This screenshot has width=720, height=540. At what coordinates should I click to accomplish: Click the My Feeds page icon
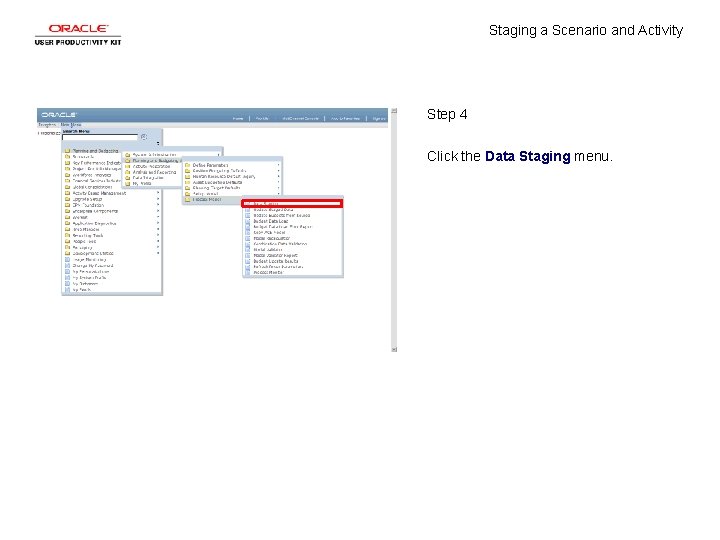[68, 290]
